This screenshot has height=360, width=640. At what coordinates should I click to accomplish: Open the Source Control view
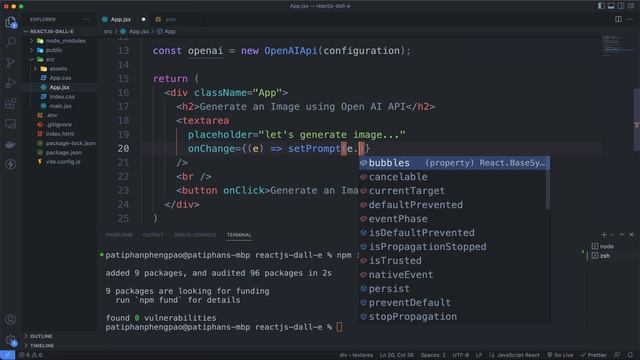click(11, 62)
